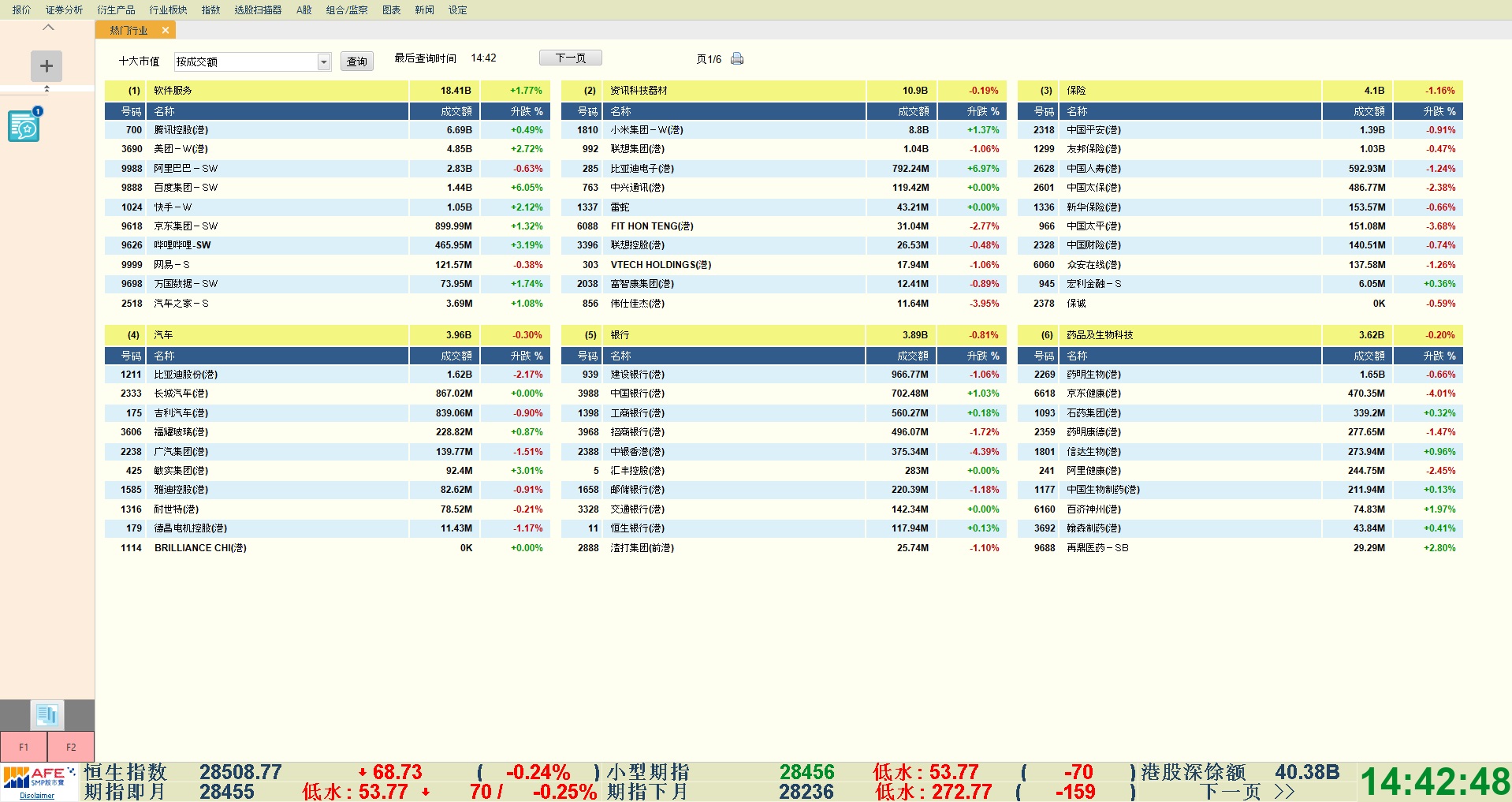Viewport: 1512px width, 802px height.
Task: Open the Disclaimer link
Action: [37, 796]
